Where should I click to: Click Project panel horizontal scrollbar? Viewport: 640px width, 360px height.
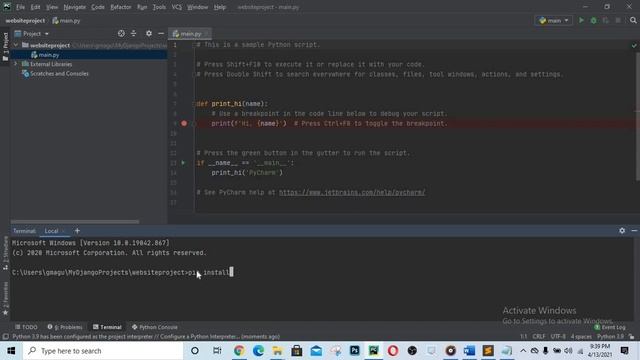tap(75, 222)
